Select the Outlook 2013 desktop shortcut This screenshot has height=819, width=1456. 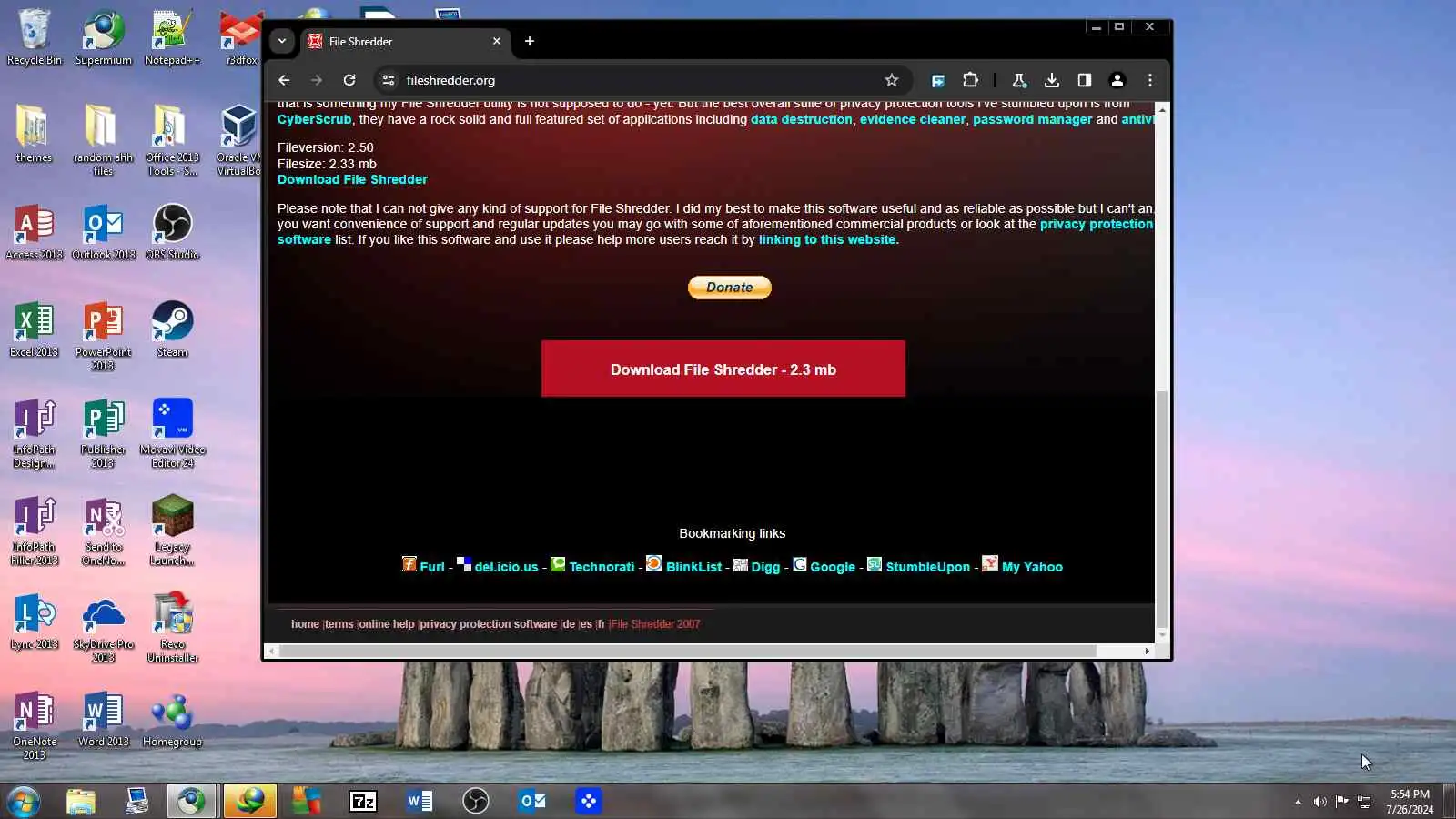click(104, 231)
